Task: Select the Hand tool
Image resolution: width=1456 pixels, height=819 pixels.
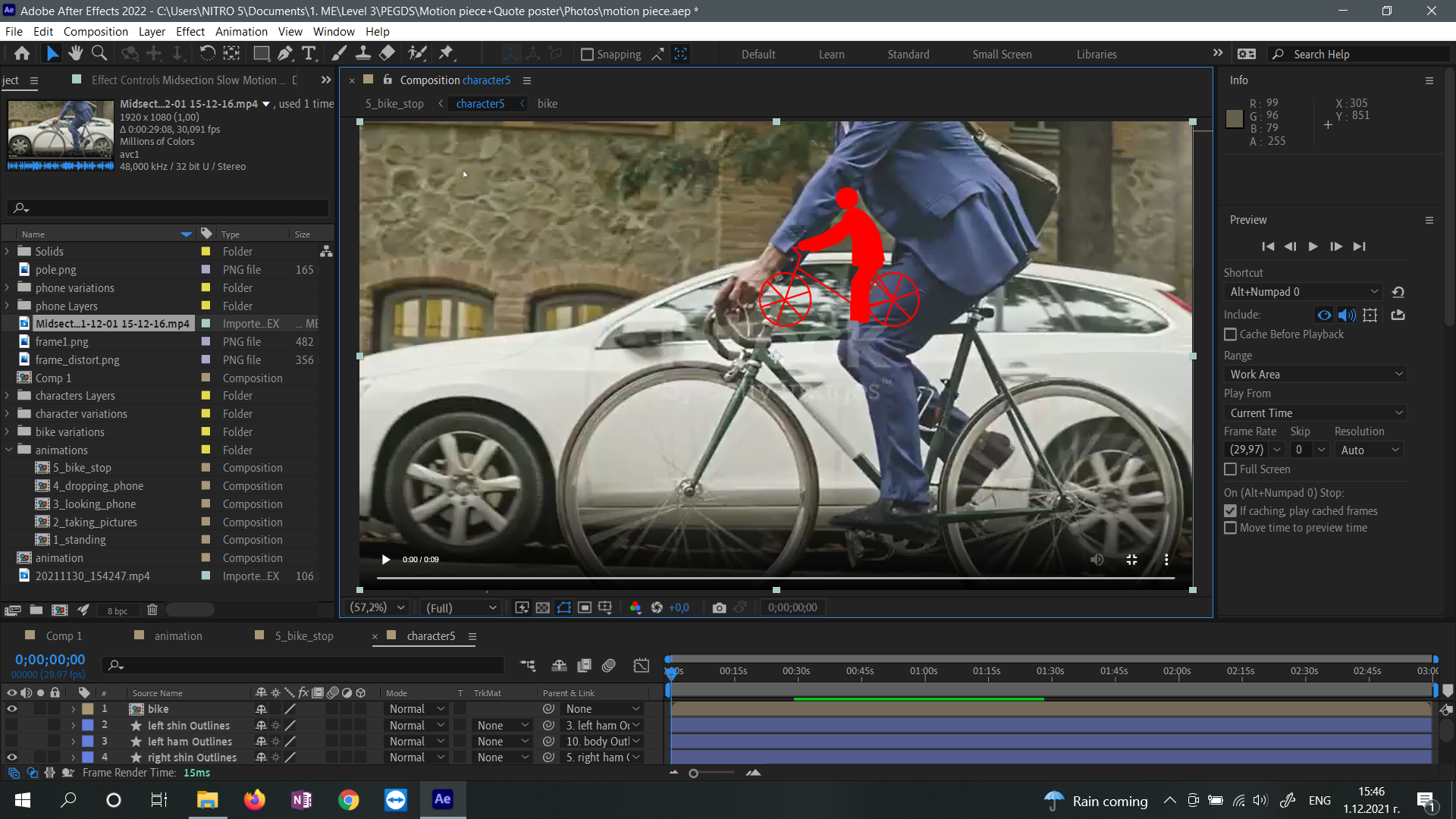Action: click(75, 54)
